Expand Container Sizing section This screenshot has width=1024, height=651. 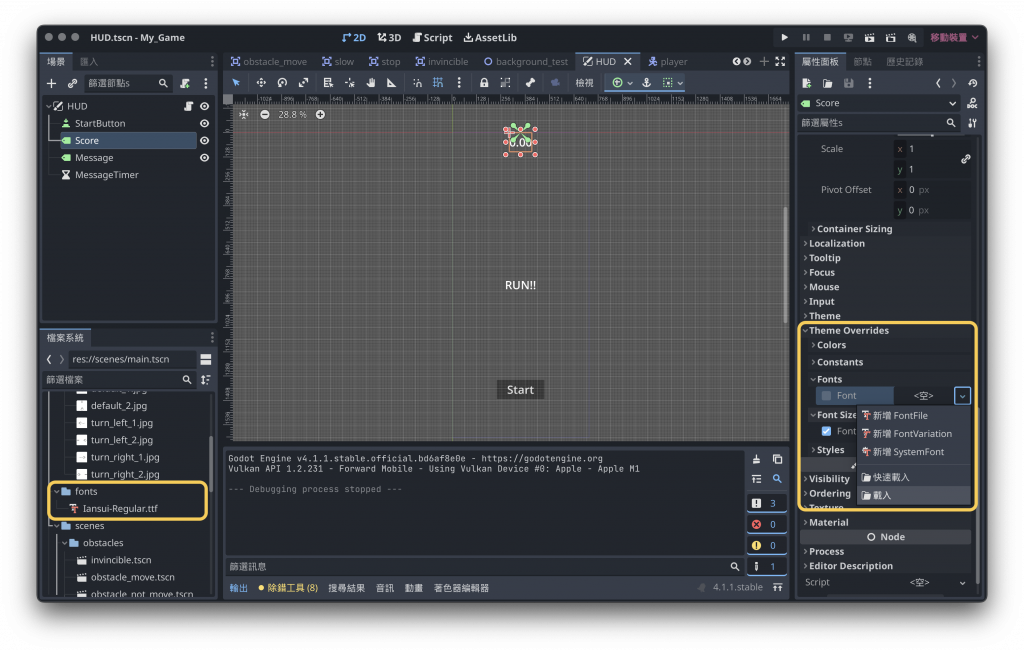(x=852, y=229)
